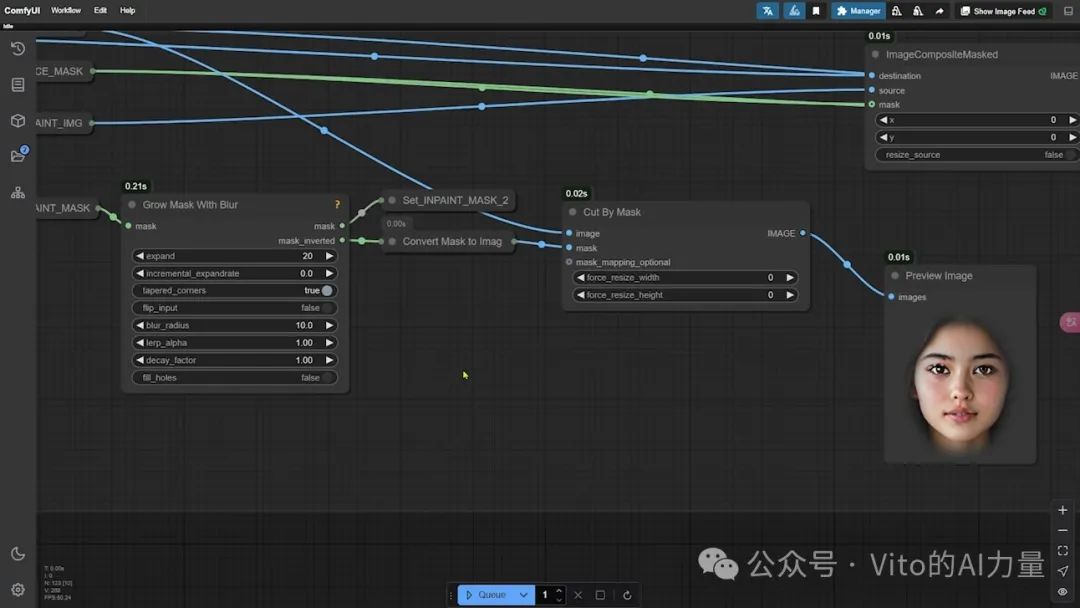Open the node library list icon

tap(18, 85)
